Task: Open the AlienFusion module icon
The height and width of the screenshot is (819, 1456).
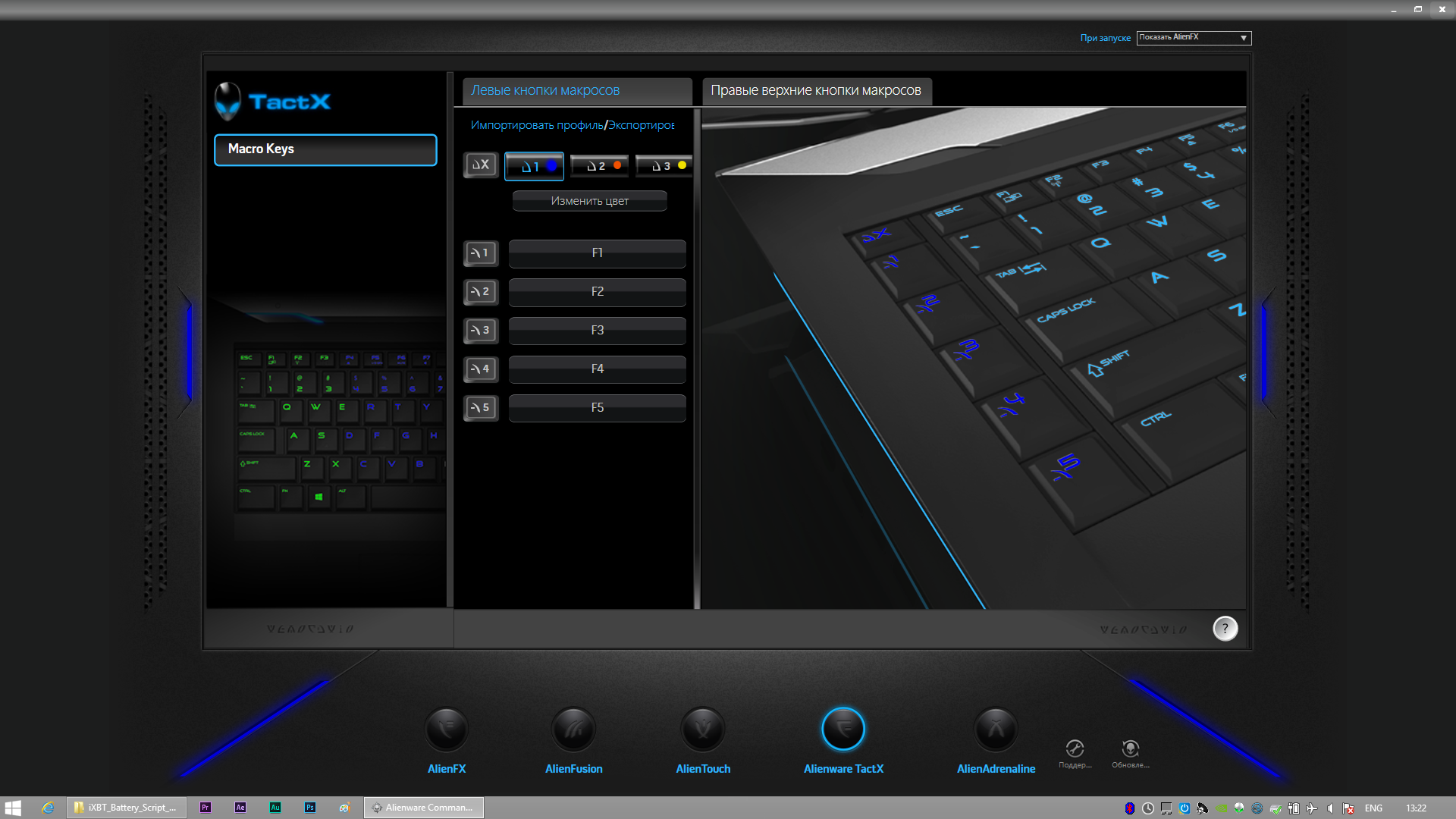Action: pyautogui.click(x=573, y=730)
